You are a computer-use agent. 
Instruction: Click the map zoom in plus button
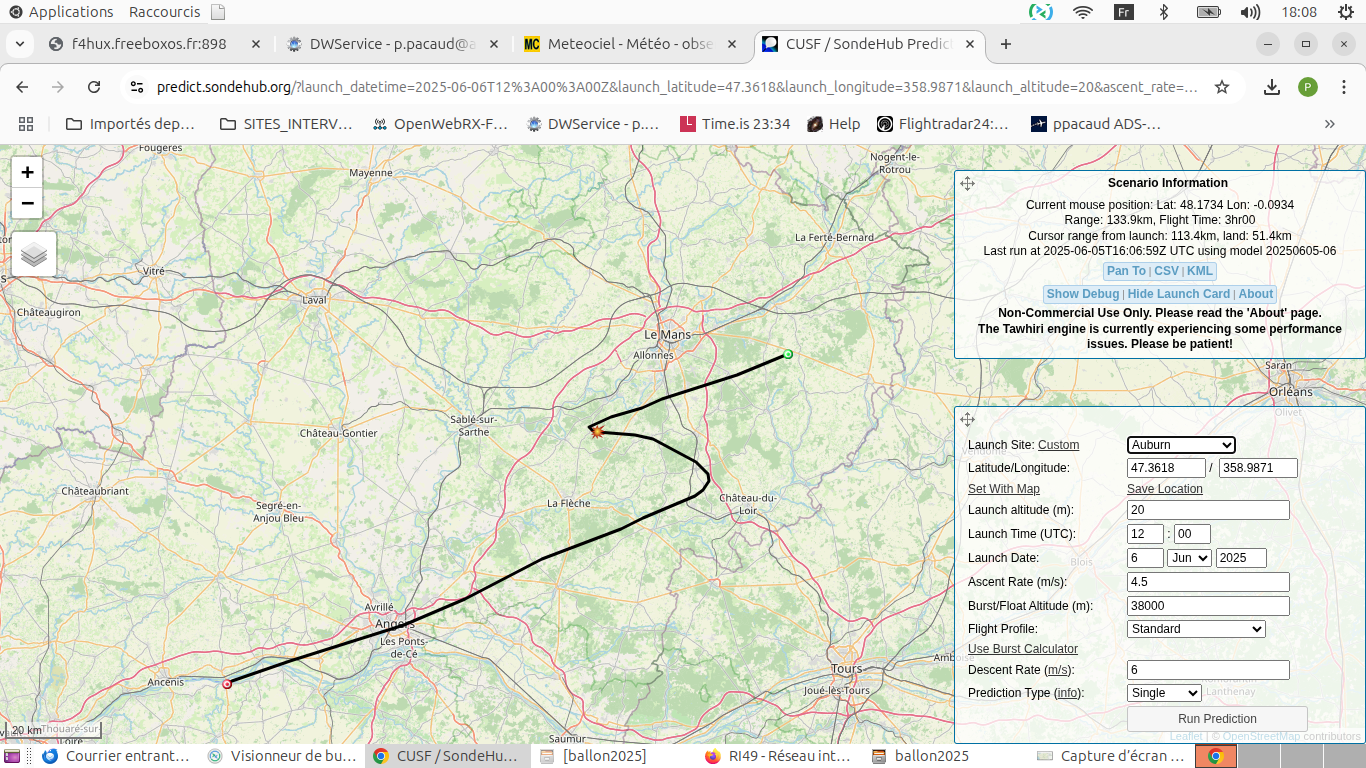[27, 172]
